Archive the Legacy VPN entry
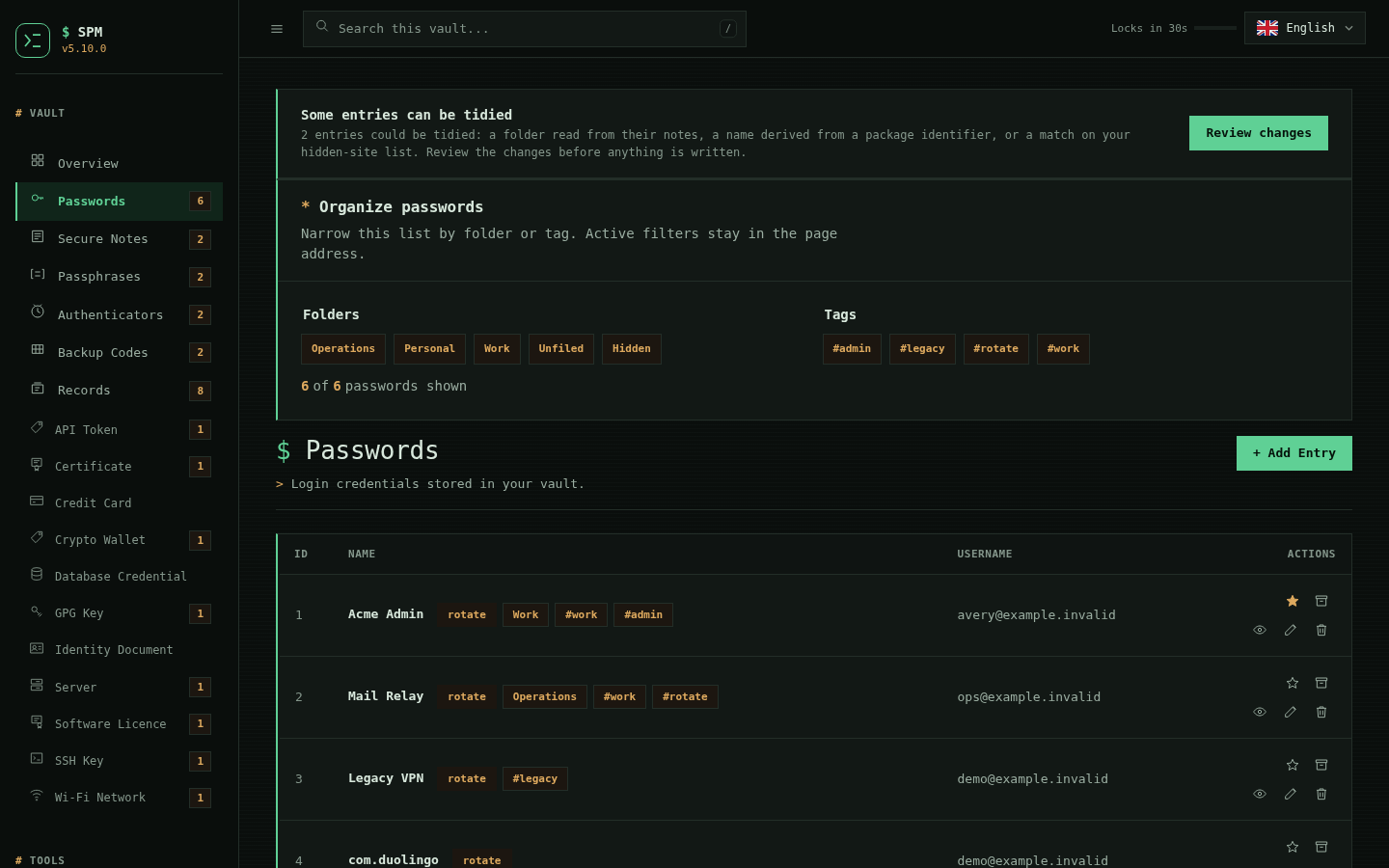This screenshot has height=868, width=1389. [1321, 765]
